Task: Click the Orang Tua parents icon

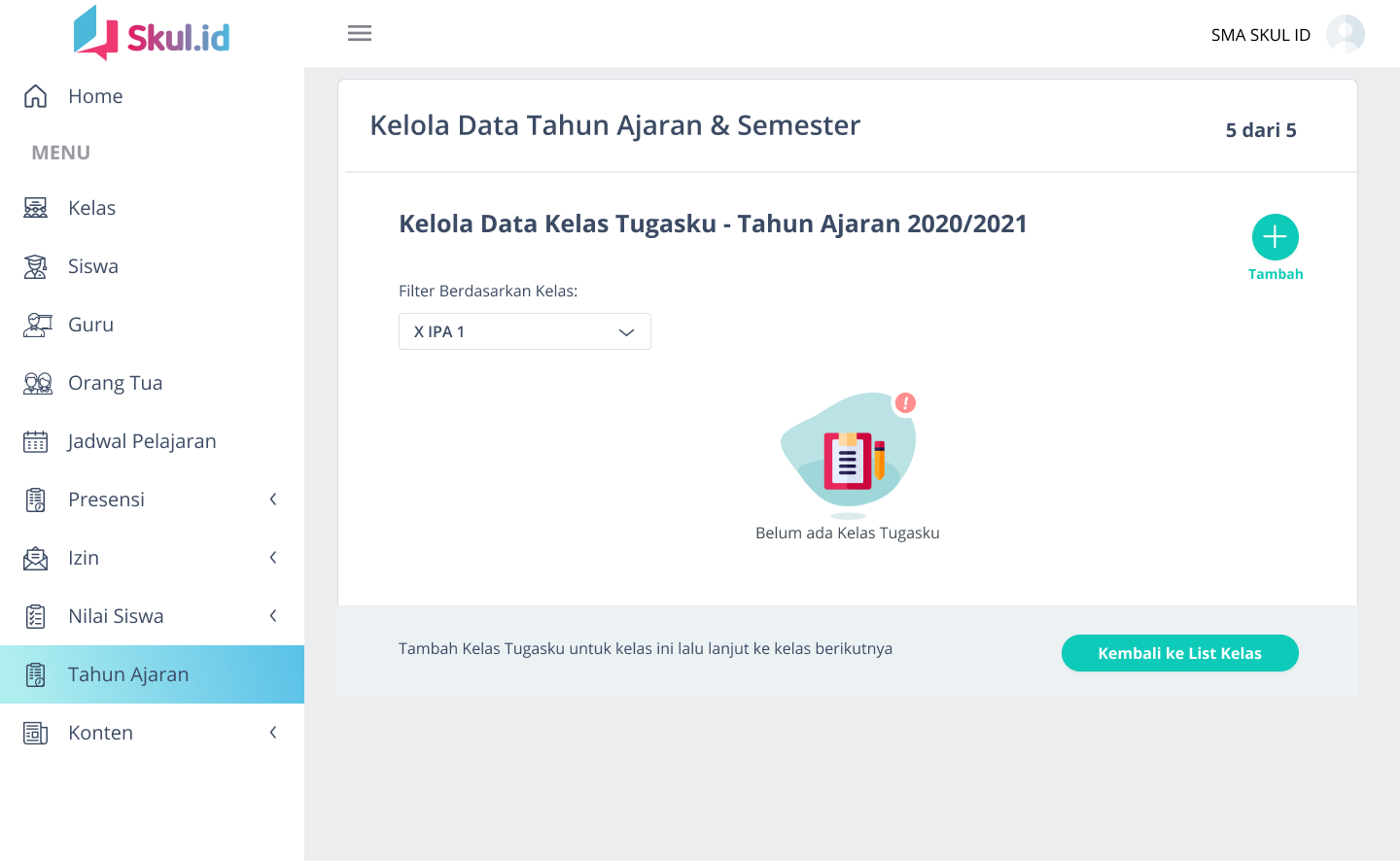Action: pos(37,383)
